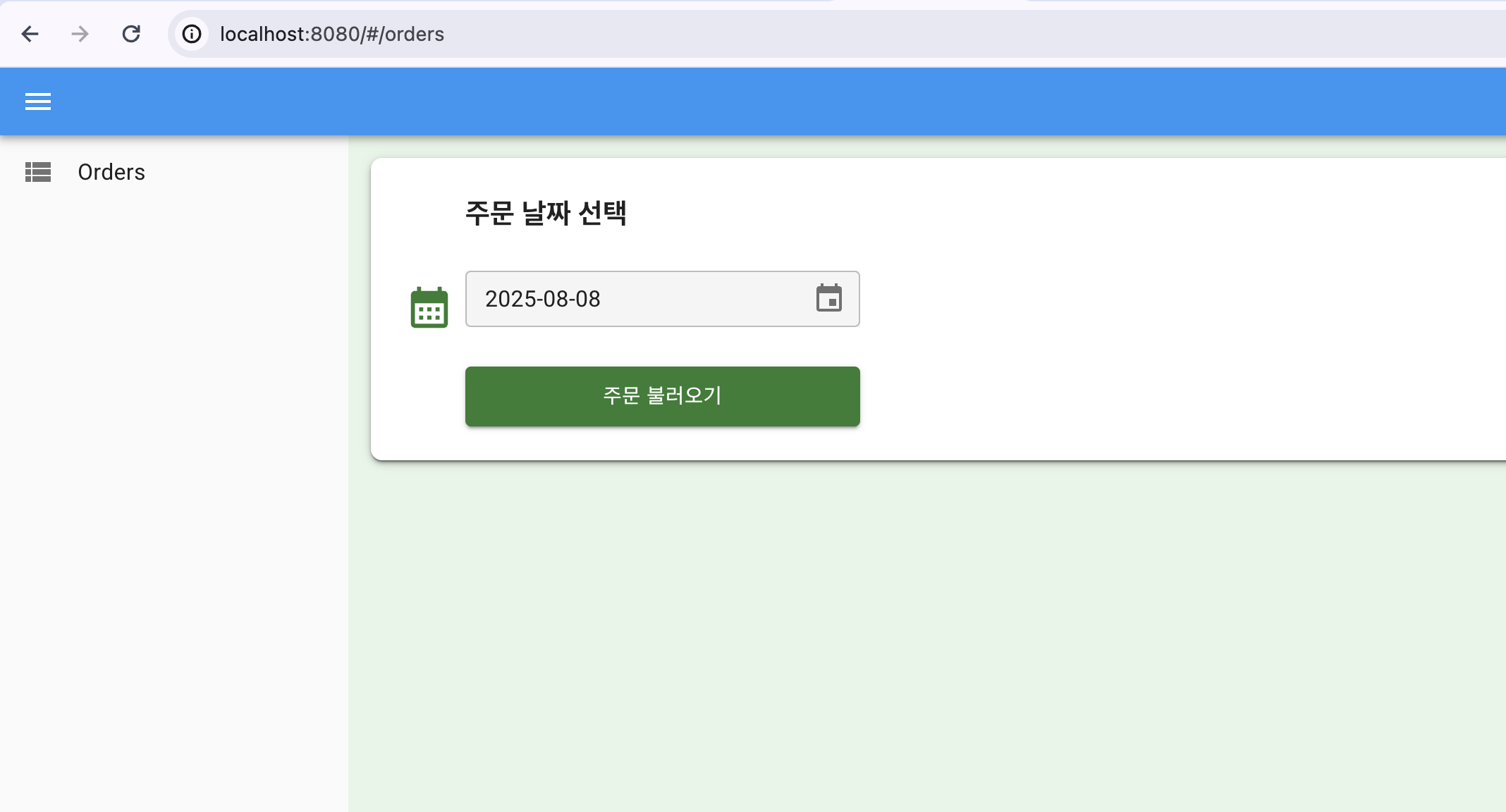The image size is (1506, 812).
Task: Click empty area of blue app bar
Action: (x=776, y=102)
